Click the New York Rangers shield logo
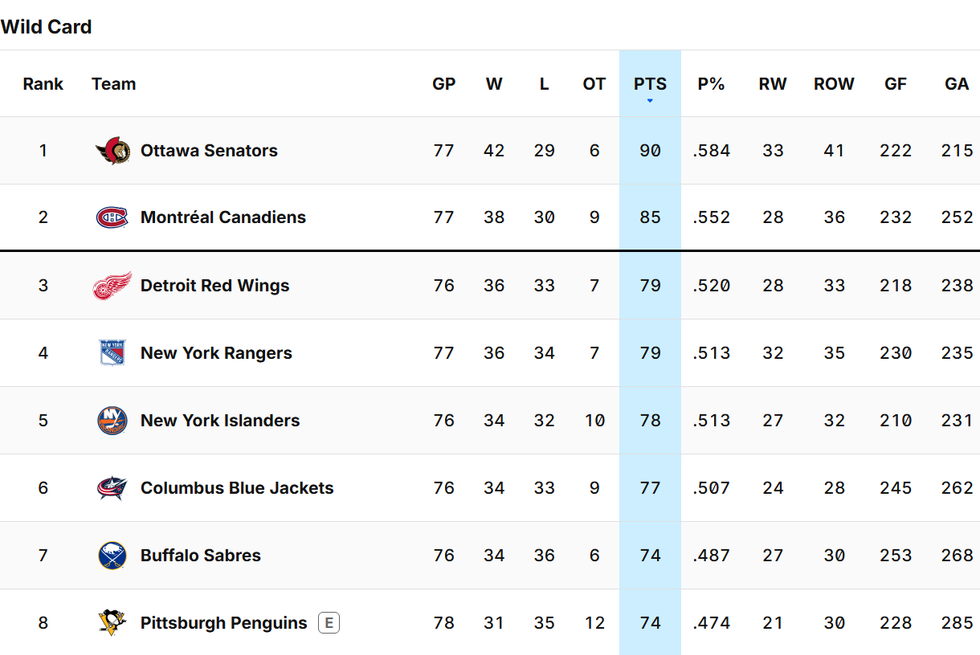 click(x=113, y=352)
